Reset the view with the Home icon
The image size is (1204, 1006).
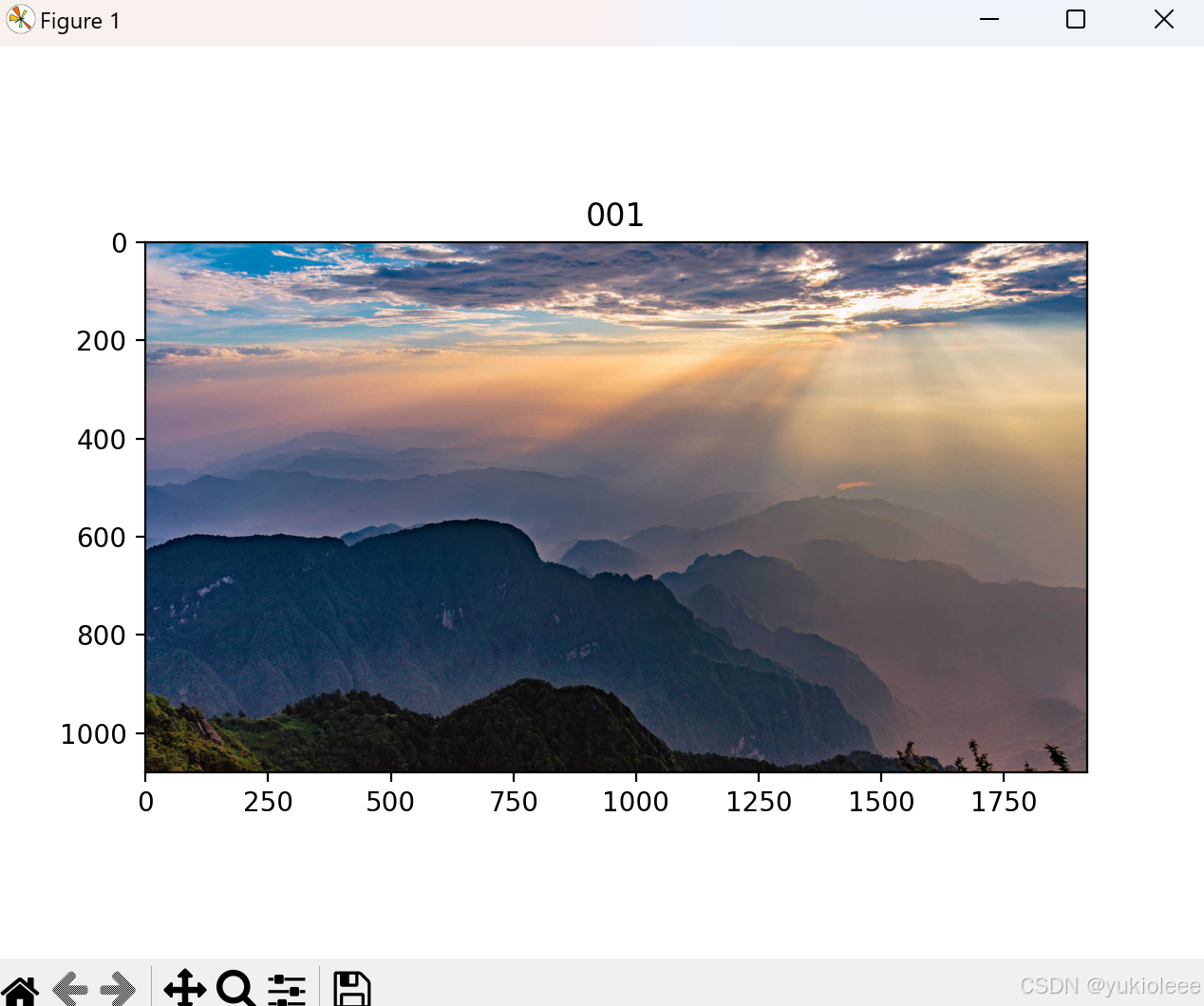point(21,990)
